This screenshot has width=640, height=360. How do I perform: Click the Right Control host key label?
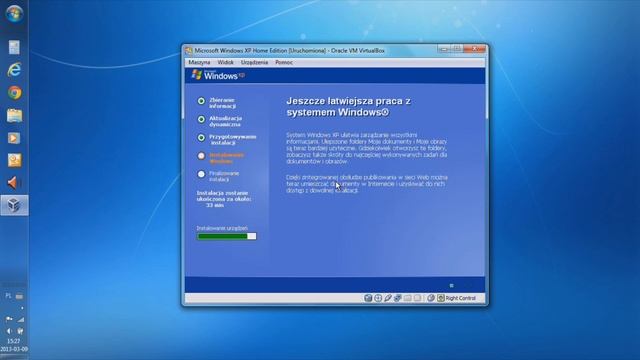pyautogui.click(x=460, y=298)
